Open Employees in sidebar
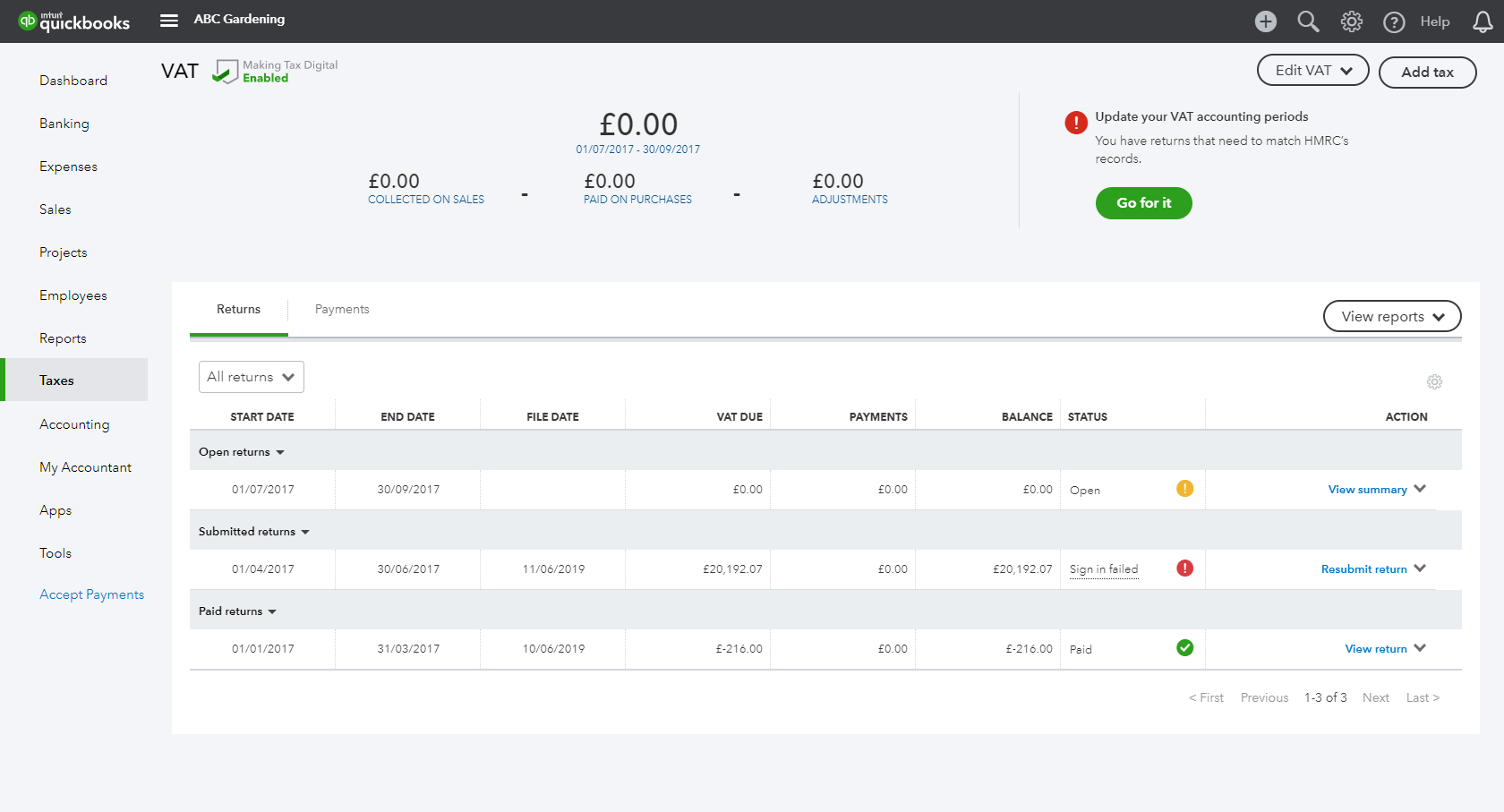 pos(73,295)
